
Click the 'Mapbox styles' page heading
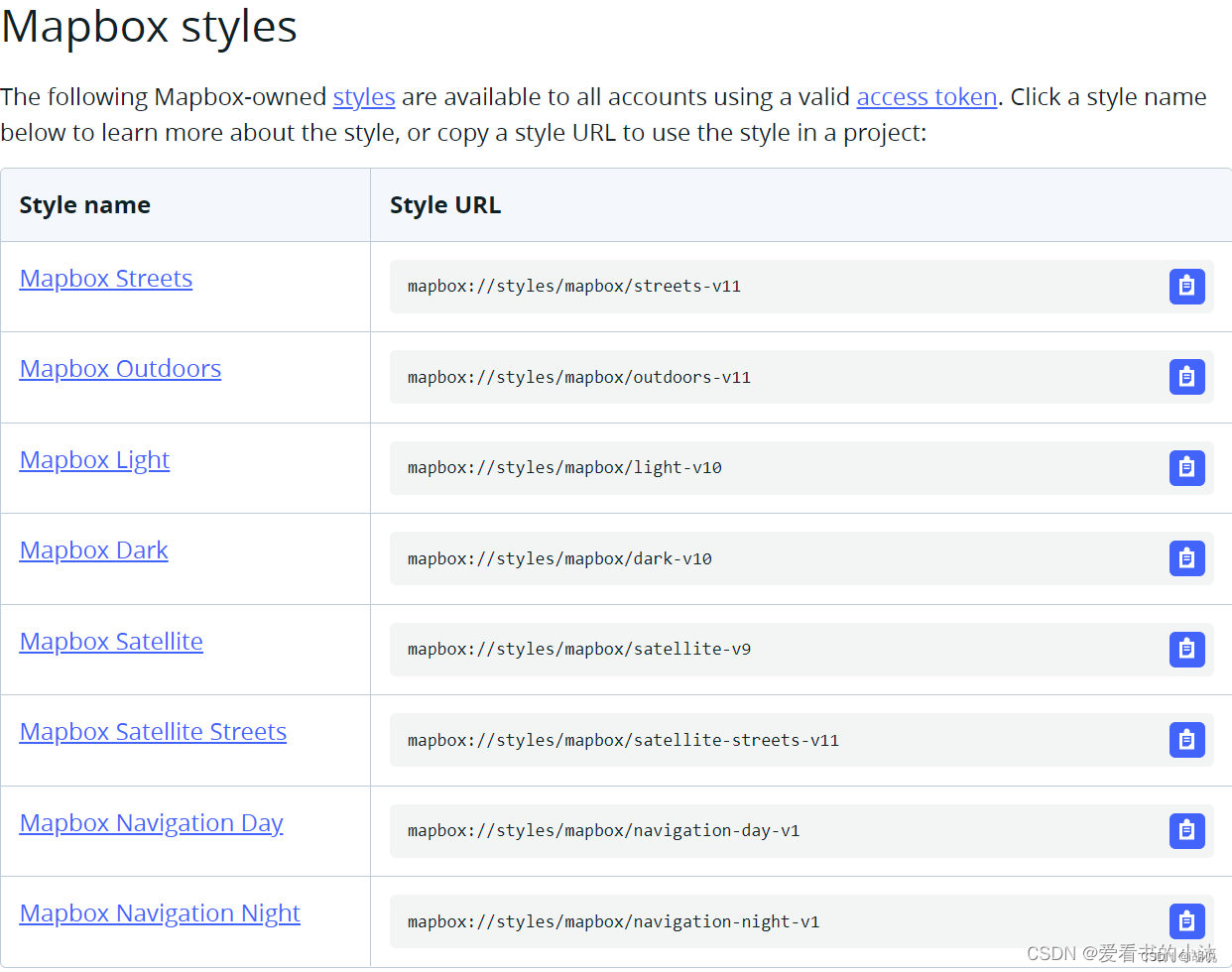click(149, 27)
